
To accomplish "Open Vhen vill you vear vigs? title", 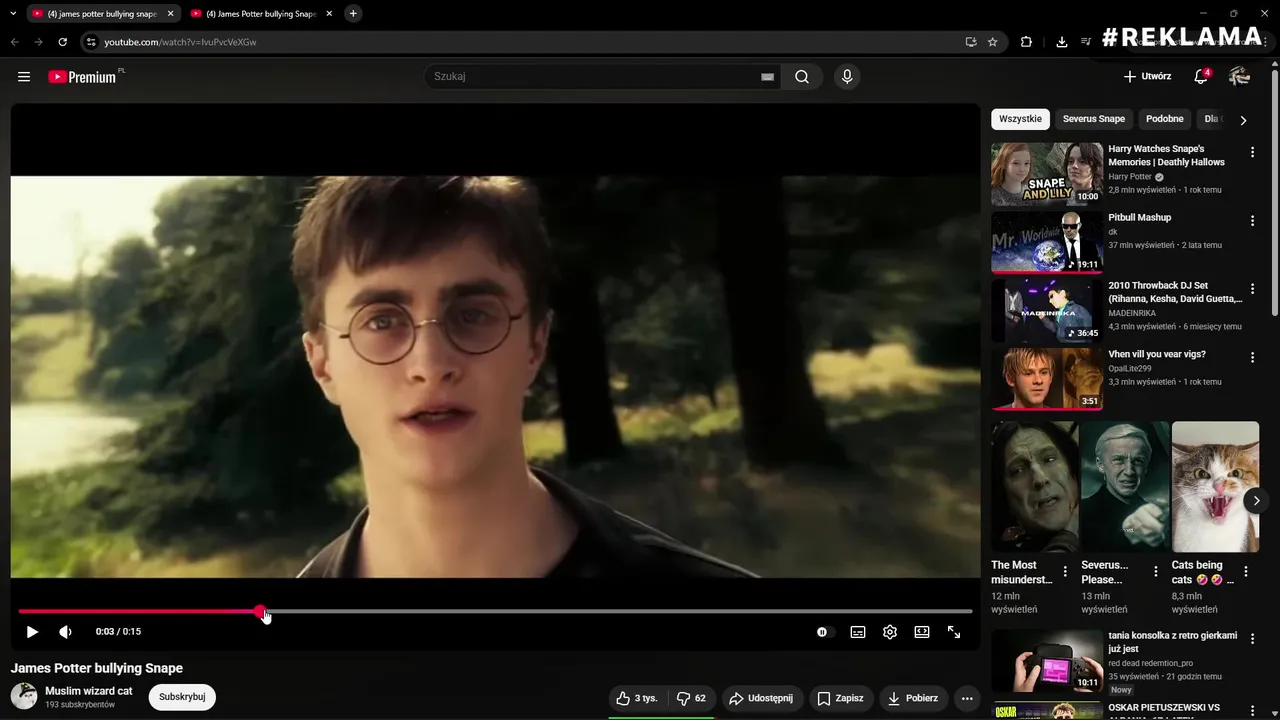I will [1157, 354].
